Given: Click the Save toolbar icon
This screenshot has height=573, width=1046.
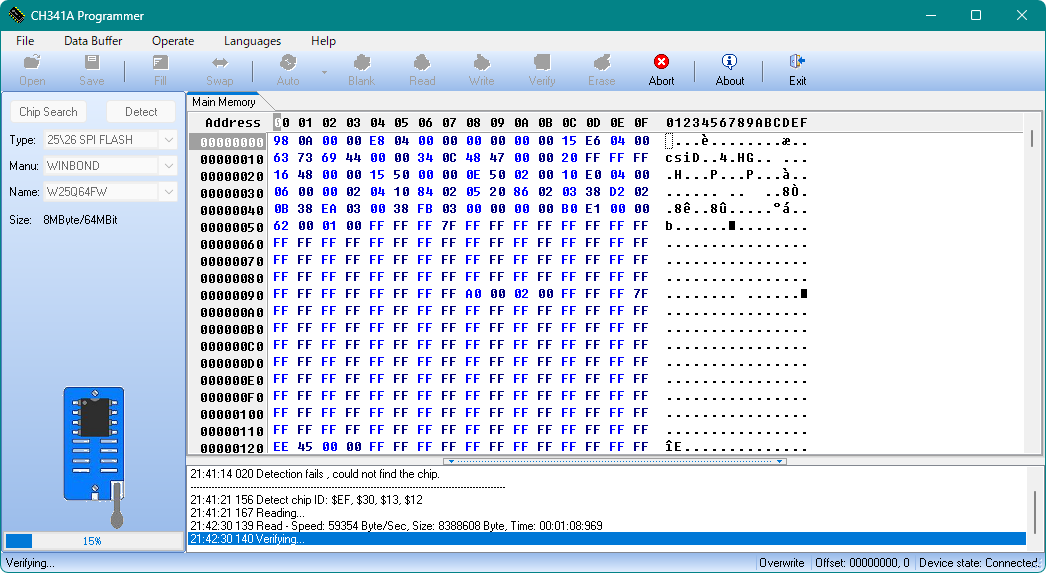Looking at the screenshot, I should coord(91,70).
